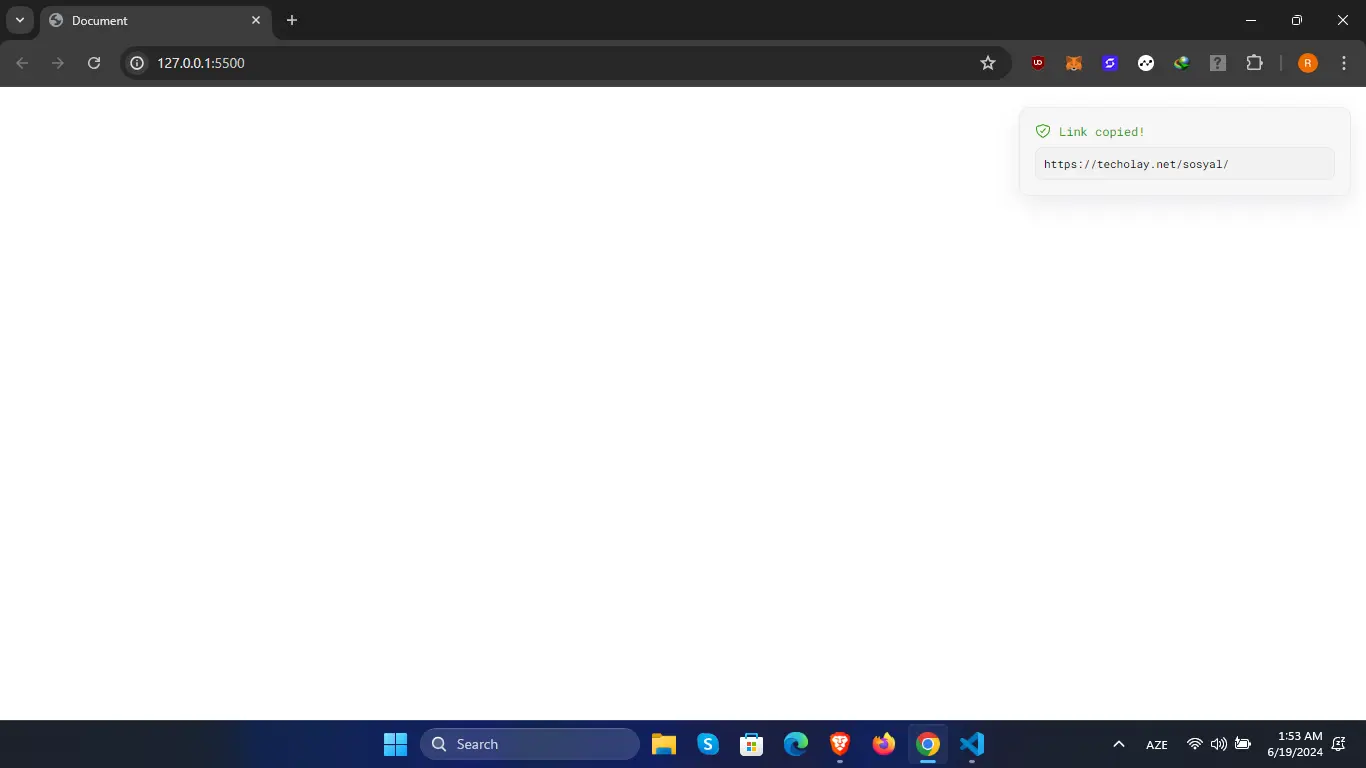
Task: Open the MetaMask fox extension
Action: click(x=1073, y=63)
